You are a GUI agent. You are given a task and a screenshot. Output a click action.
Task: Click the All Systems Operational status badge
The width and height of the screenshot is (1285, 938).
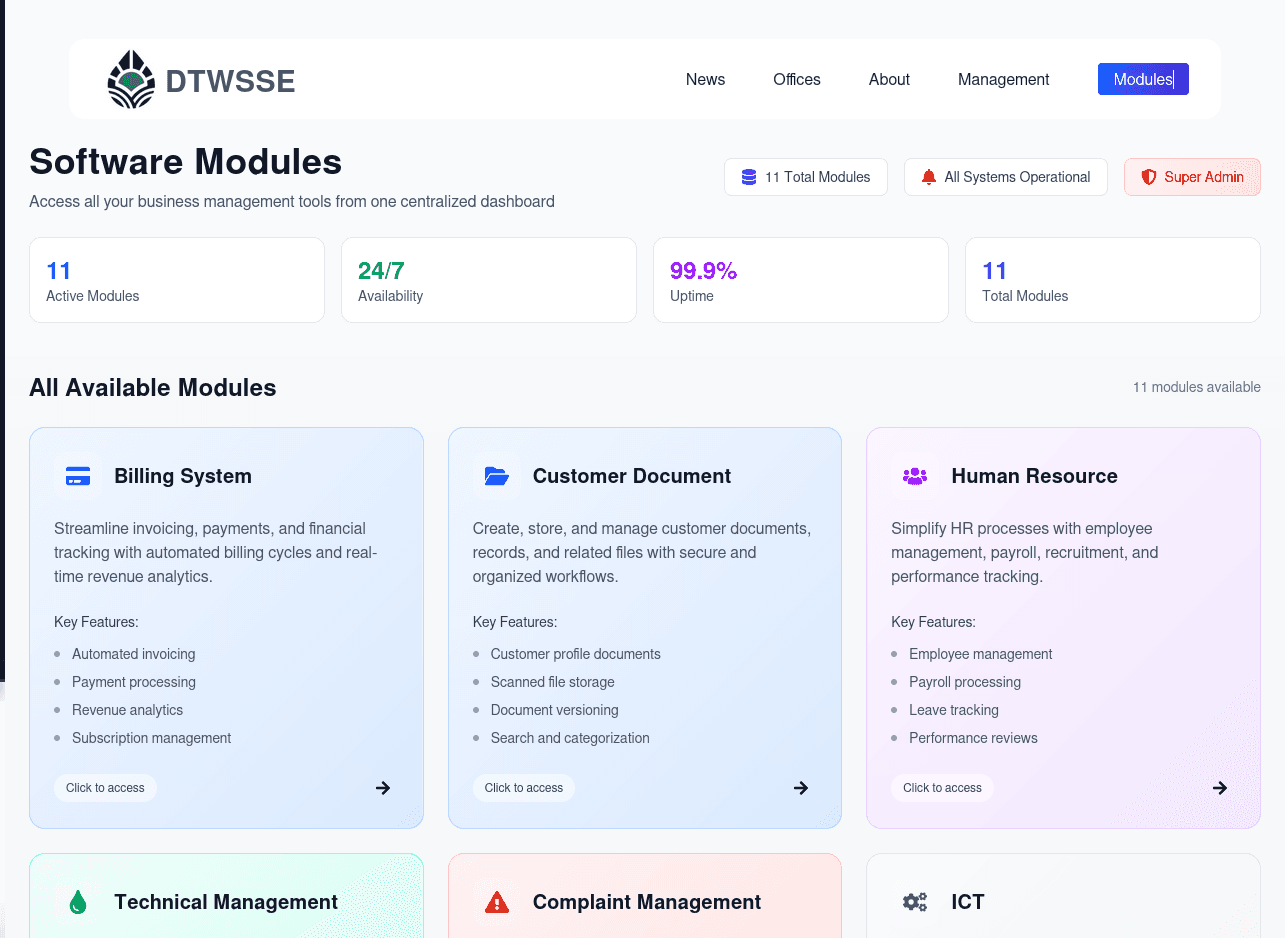coord(1006,176)
